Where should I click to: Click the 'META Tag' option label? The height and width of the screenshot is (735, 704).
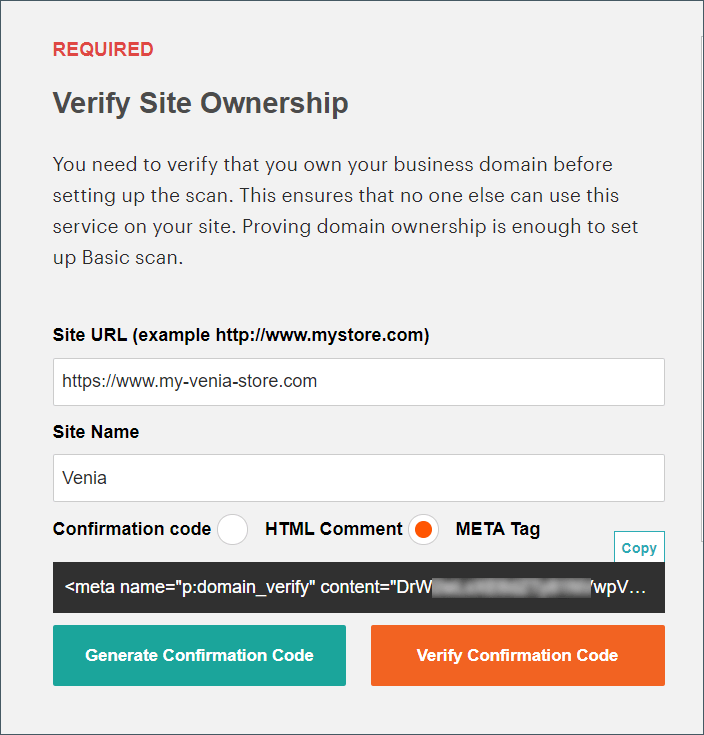point(497,529)
